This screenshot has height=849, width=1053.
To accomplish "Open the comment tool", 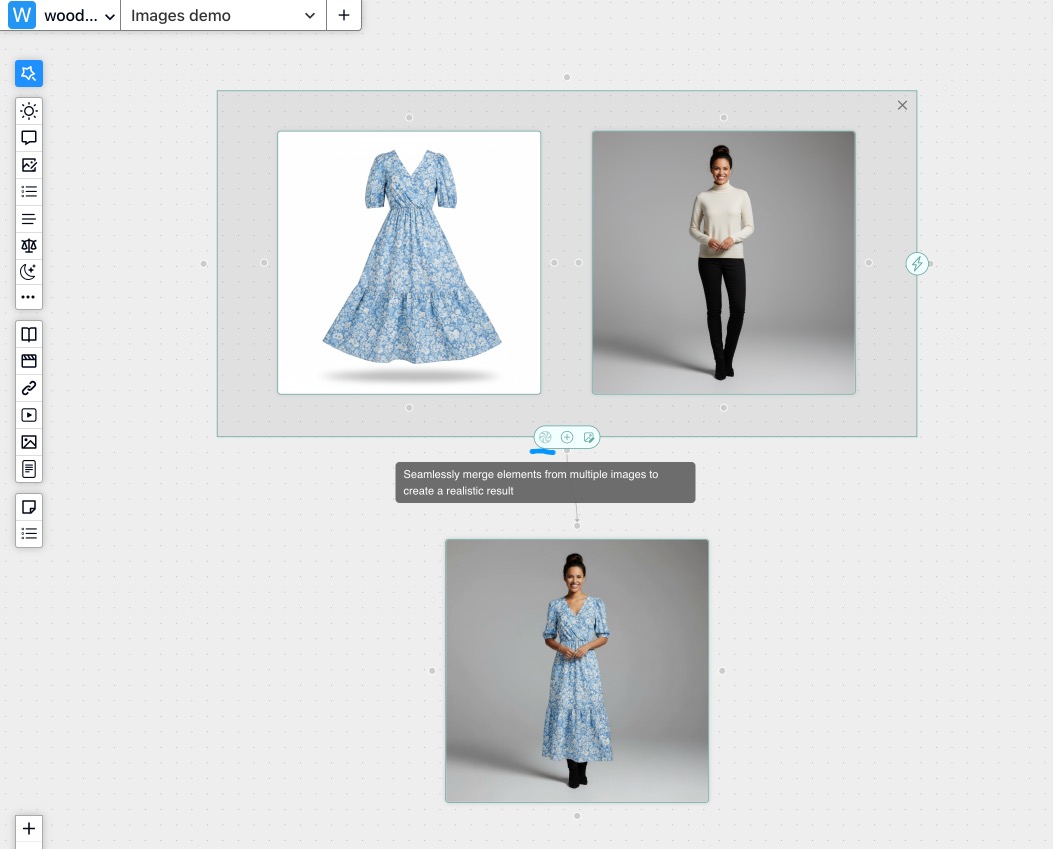I will [29, 137].
